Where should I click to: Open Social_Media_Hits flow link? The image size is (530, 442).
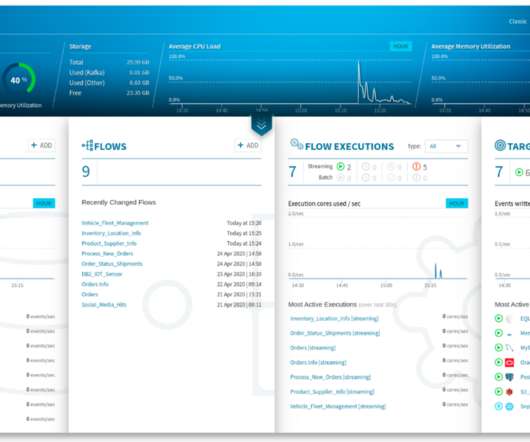[104, 304]
